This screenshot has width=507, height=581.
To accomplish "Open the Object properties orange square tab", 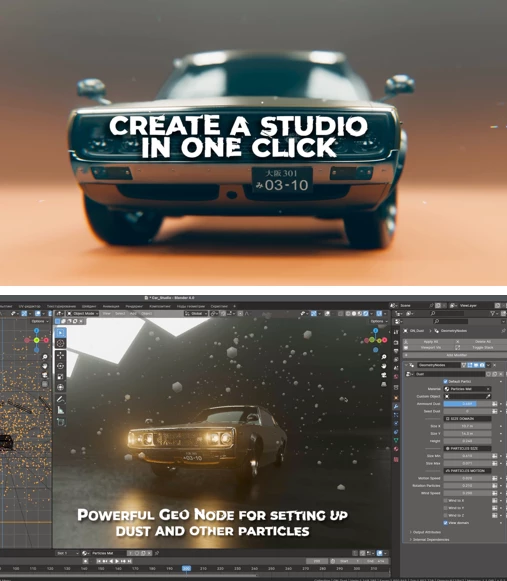I will [396, 398].
